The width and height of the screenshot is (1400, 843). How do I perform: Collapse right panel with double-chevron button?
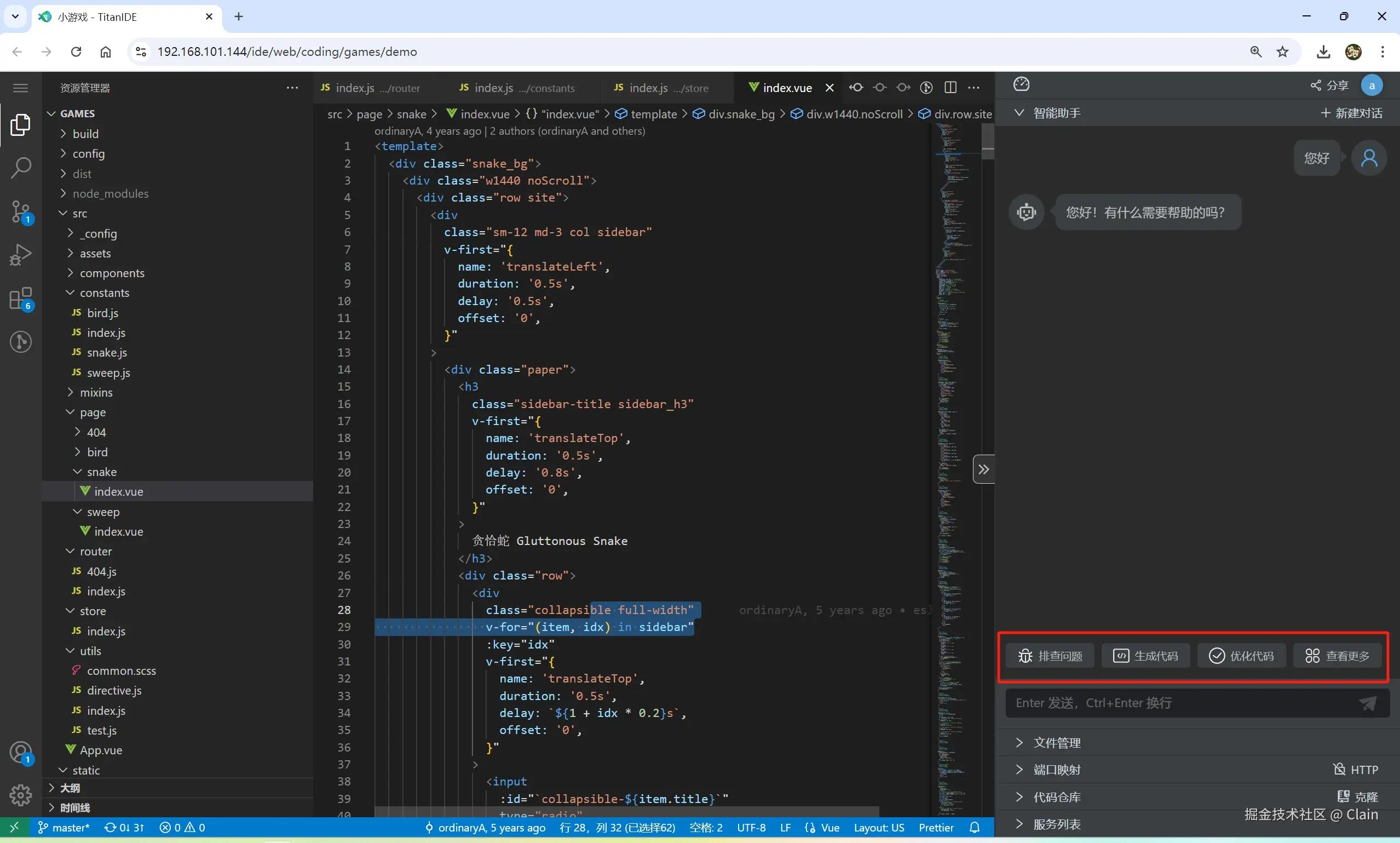click(983, 469)
